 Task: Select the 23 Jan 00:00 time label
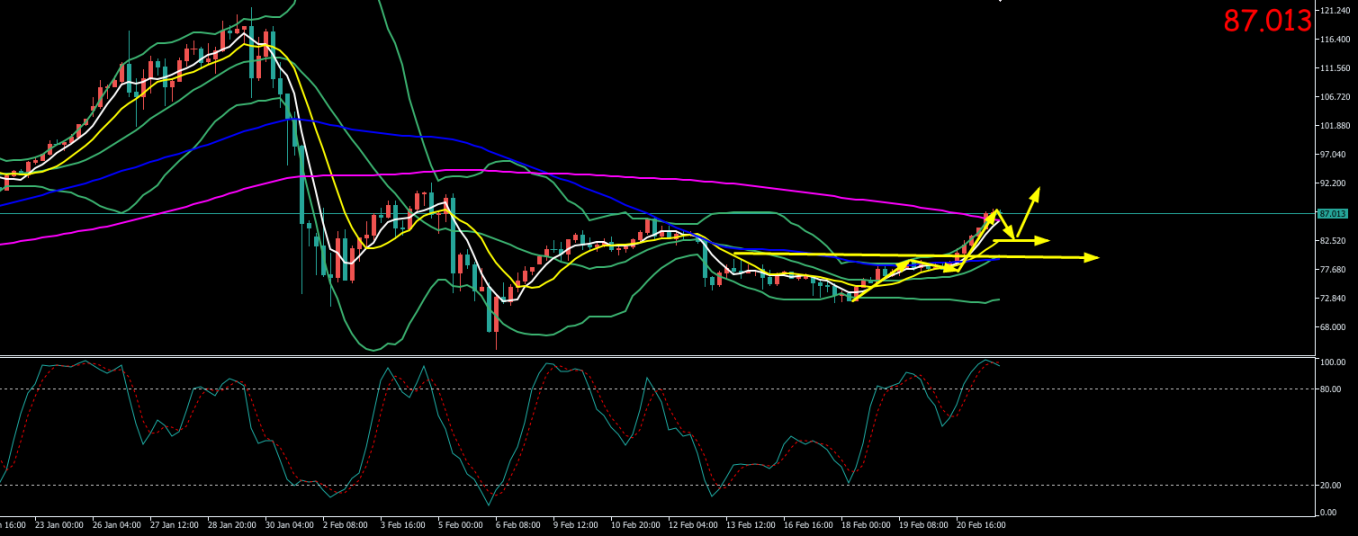click(x=58, y=524)
